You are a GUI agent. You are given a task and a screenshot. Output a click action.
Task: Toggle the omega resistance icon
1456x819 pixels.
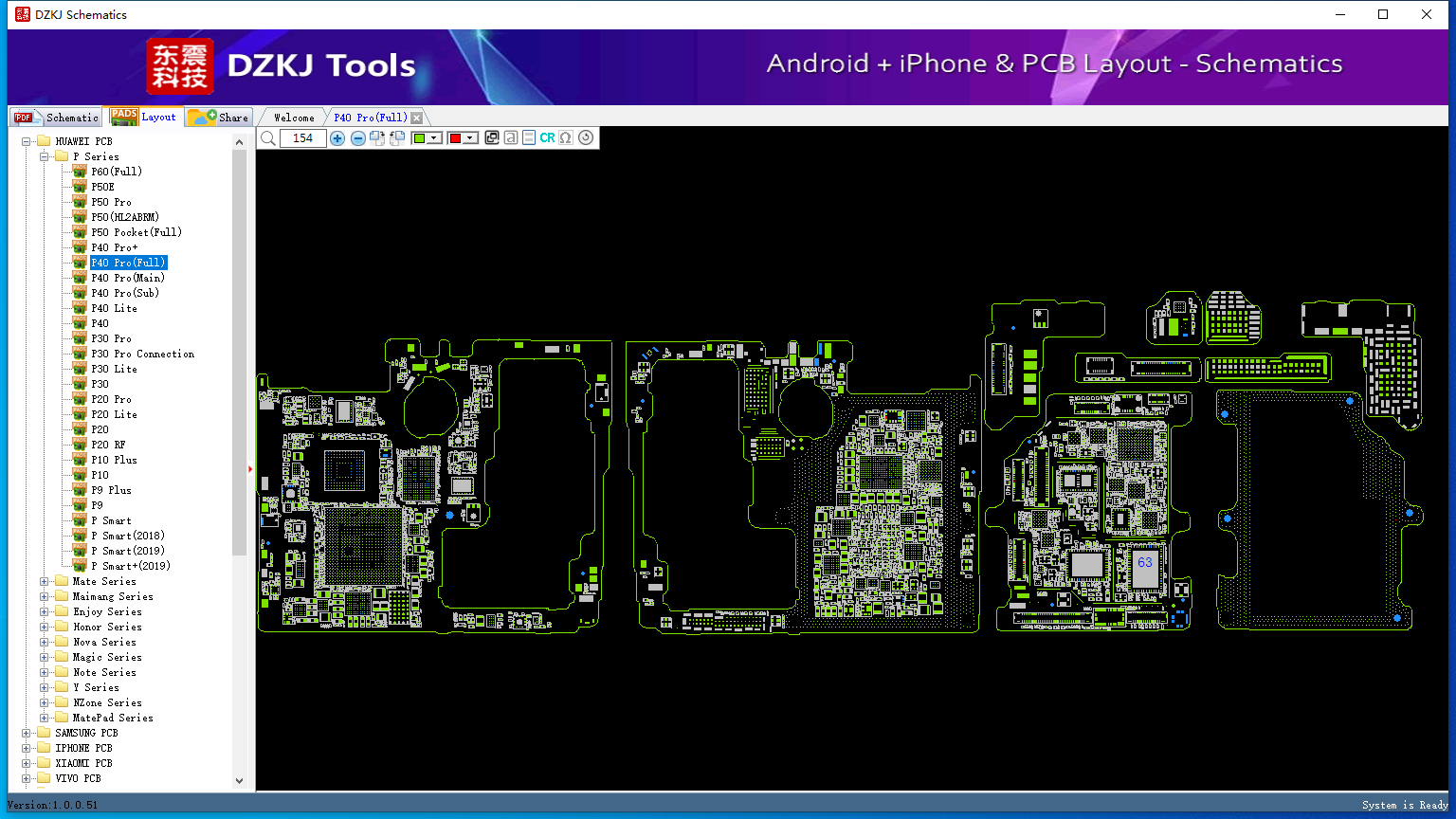[x=566, y=138]
